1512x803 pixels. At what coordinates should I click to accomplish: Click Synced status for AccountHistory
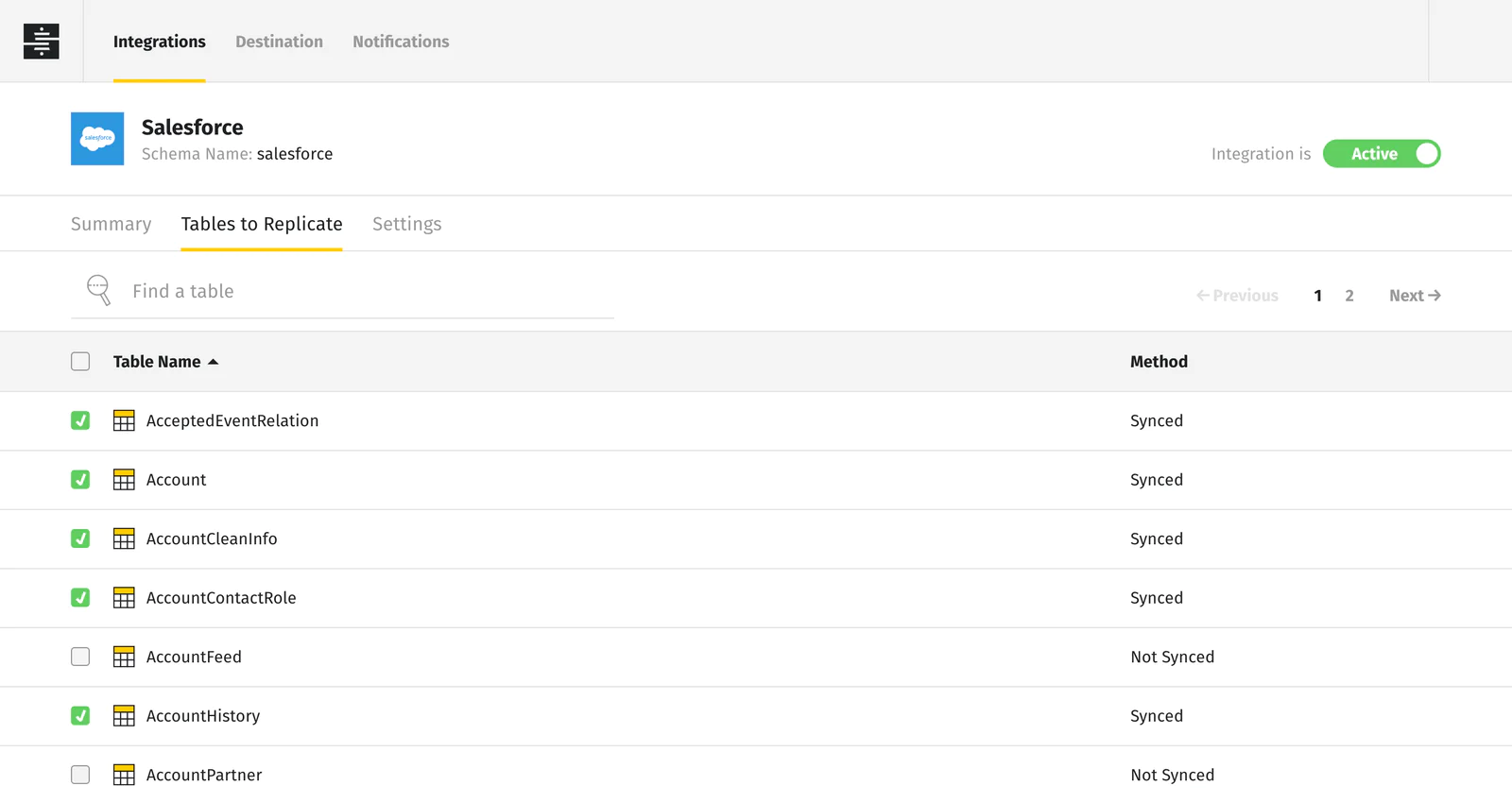1157,716
